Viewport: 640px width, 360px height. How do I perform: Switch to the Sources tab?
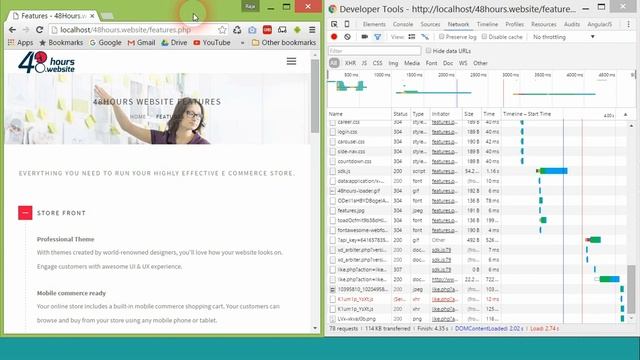click(x=430, y=24)
